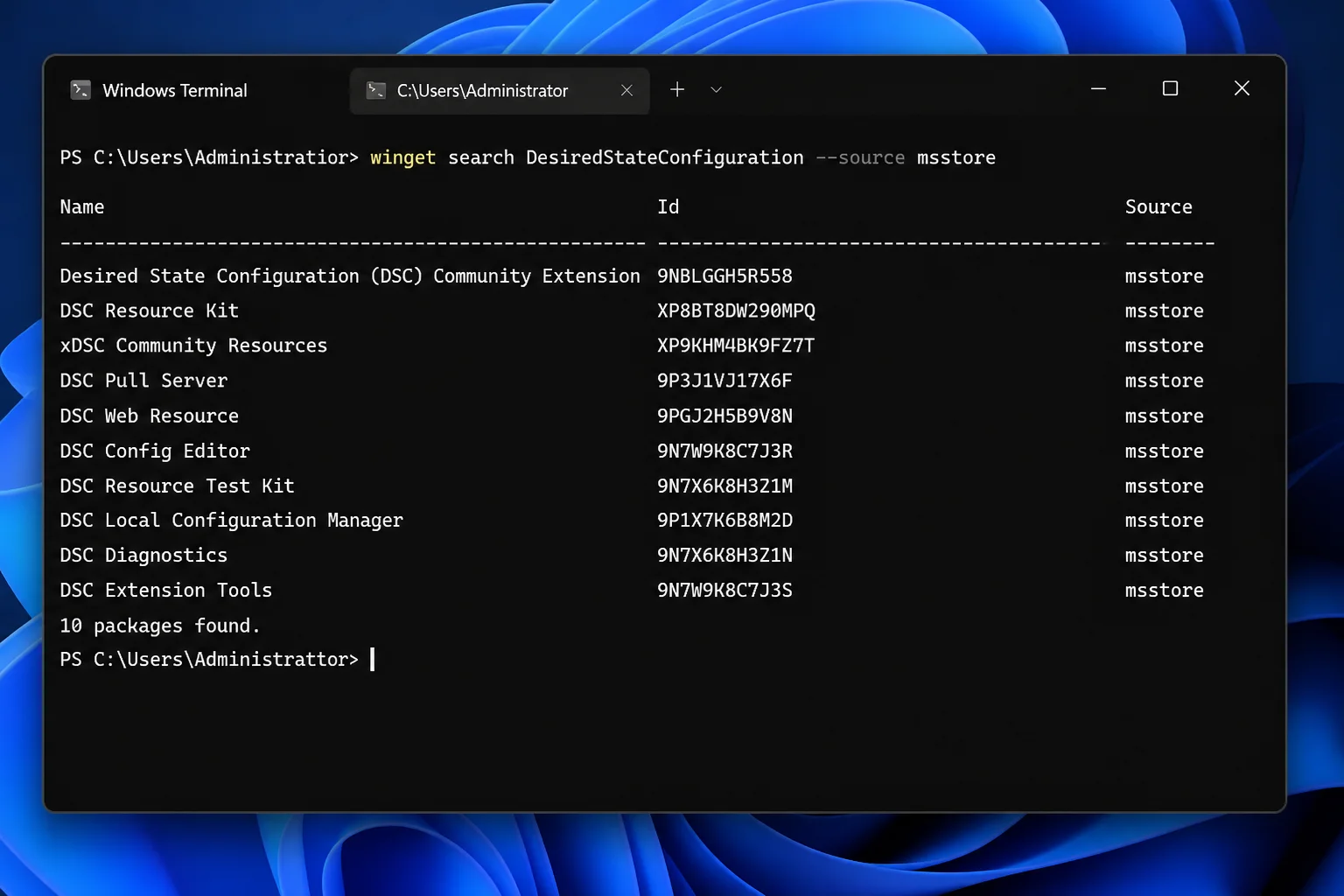1344x896 pixels.
Task: Select the 'DSC Pull Server' package name
Action: (143, 381)
